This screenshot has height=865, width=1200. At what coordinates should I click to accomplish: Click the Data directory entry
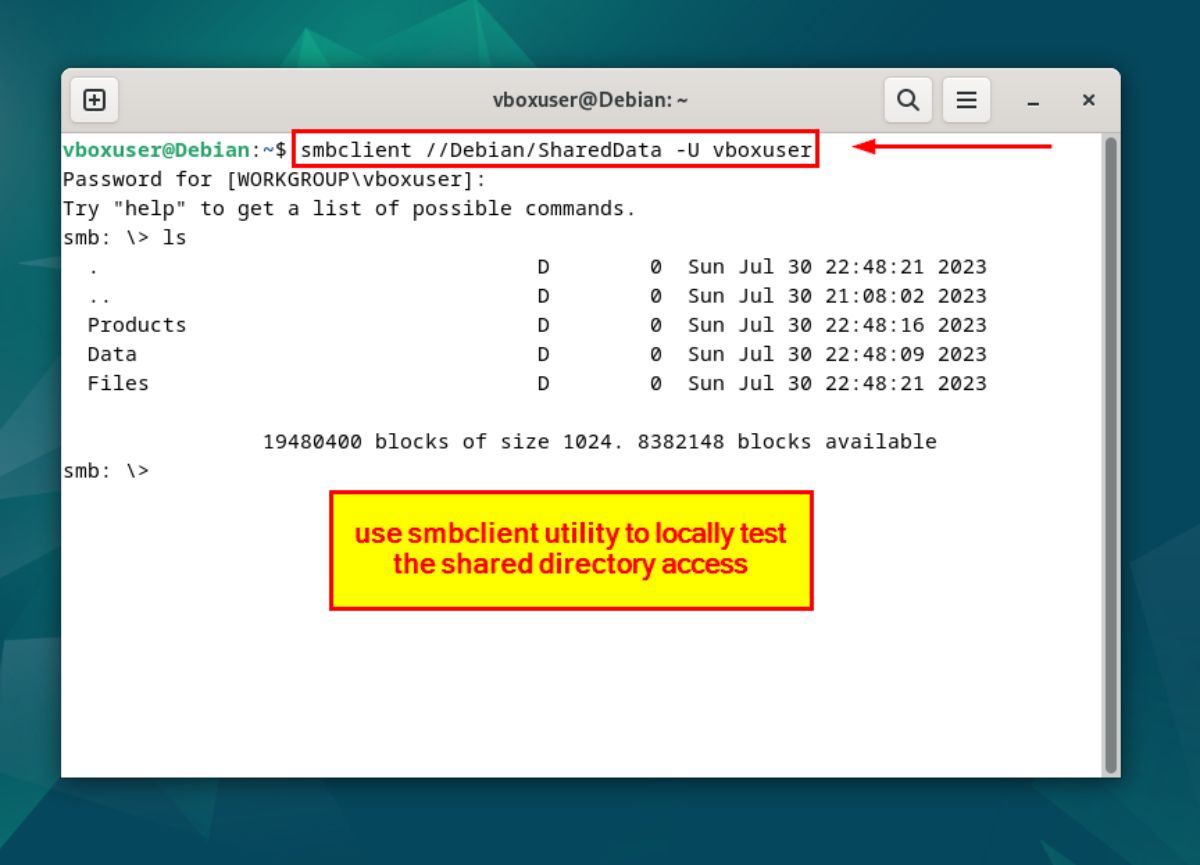pos(112,354)
